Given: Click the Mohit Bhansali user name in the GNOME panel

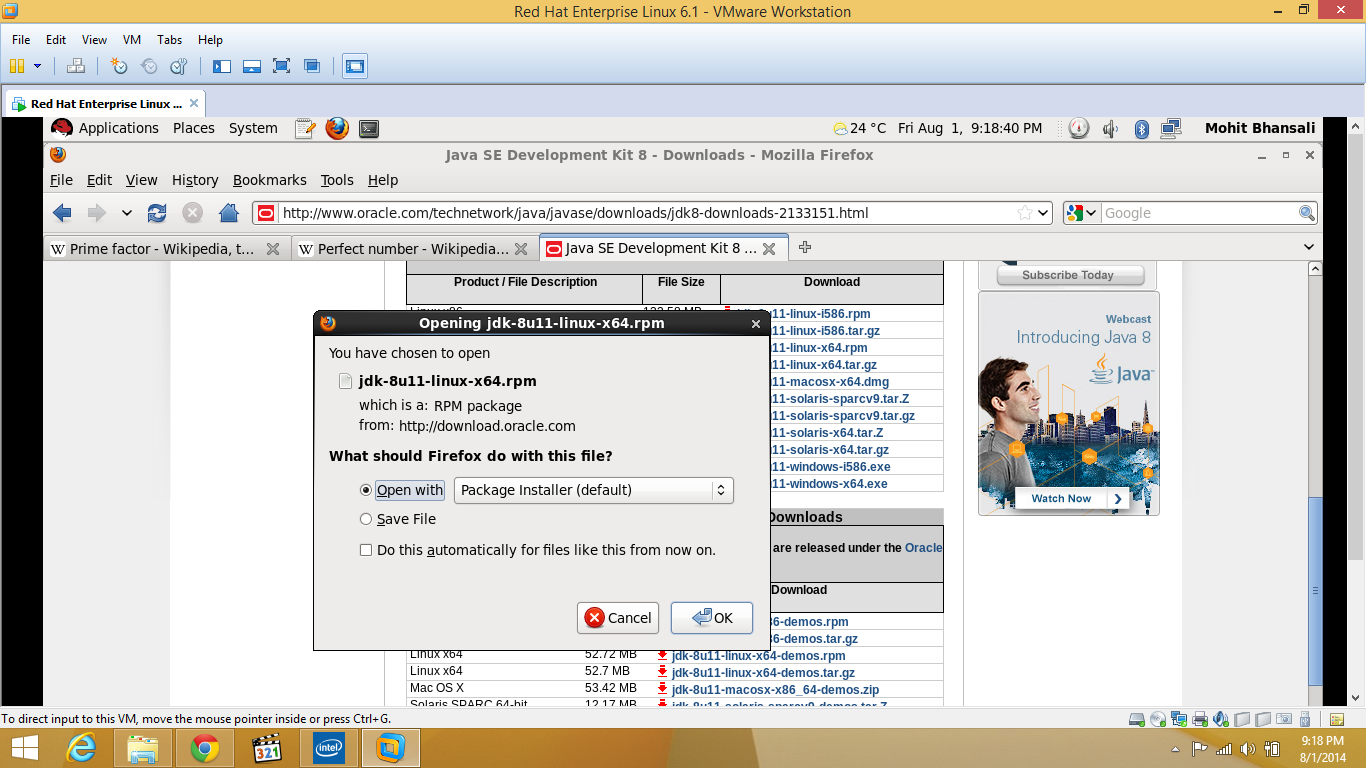Looking at the screenshot, I should click(x=1260, y=128).
